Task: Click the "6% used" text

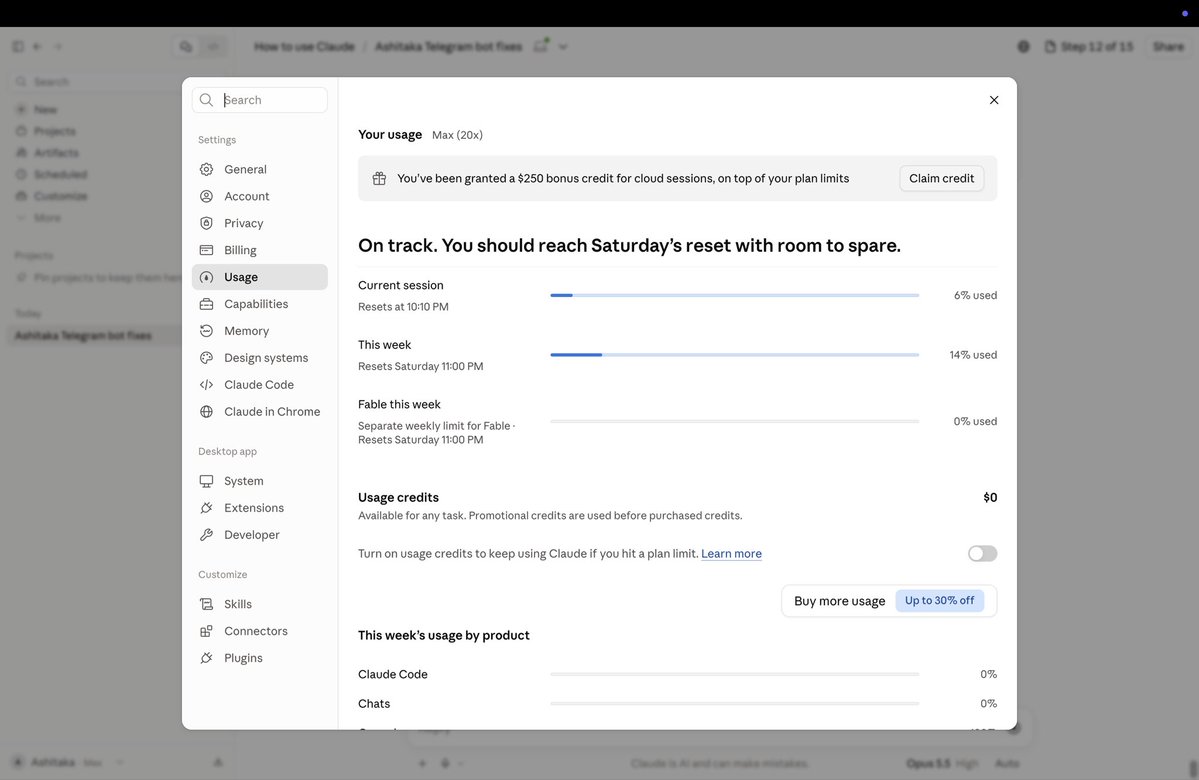Action: [975, 295]
